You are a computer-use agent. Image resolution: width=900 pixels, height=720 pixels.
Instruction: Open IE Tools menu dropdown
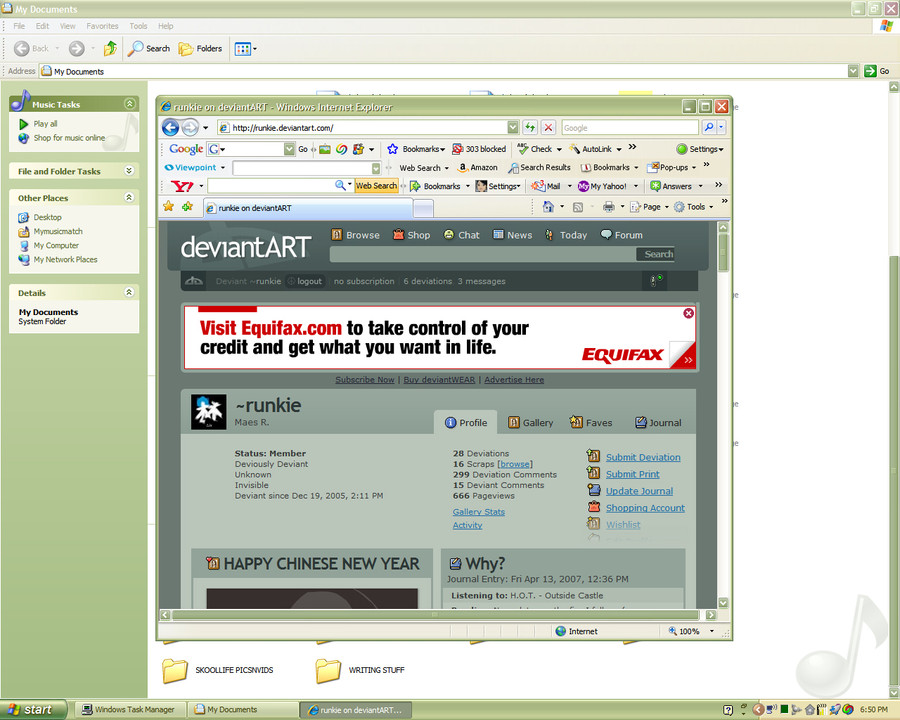click(694, 207)
